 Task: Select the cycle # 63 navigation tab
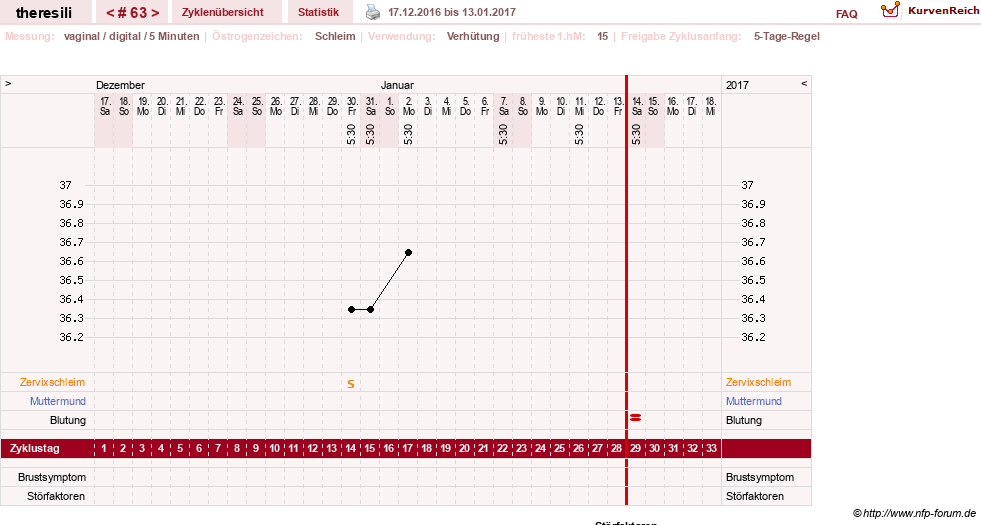click(x=132, y=12)
